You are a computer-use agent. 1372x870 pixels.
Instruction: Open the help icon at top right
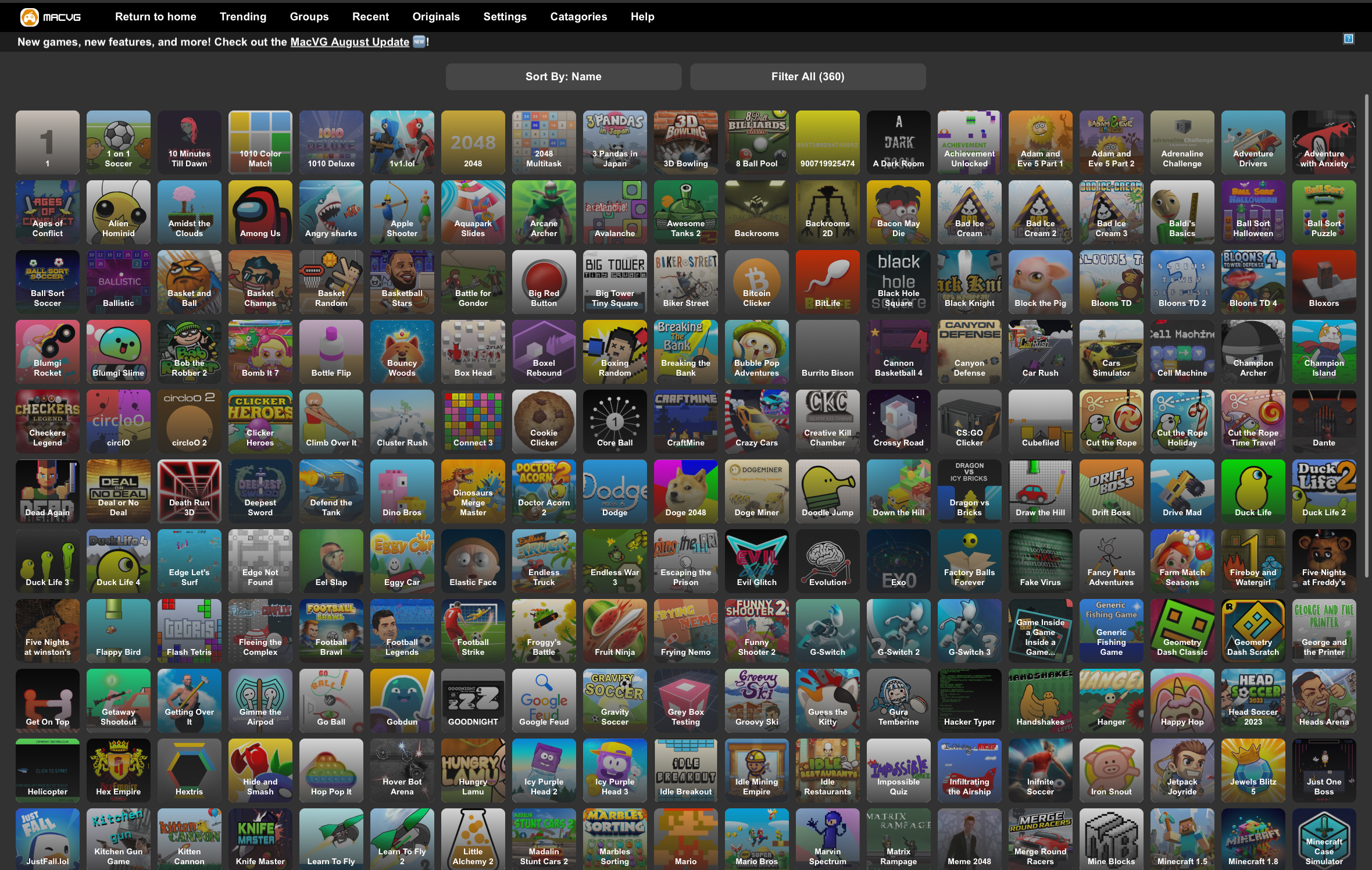tap(1349, 39)
